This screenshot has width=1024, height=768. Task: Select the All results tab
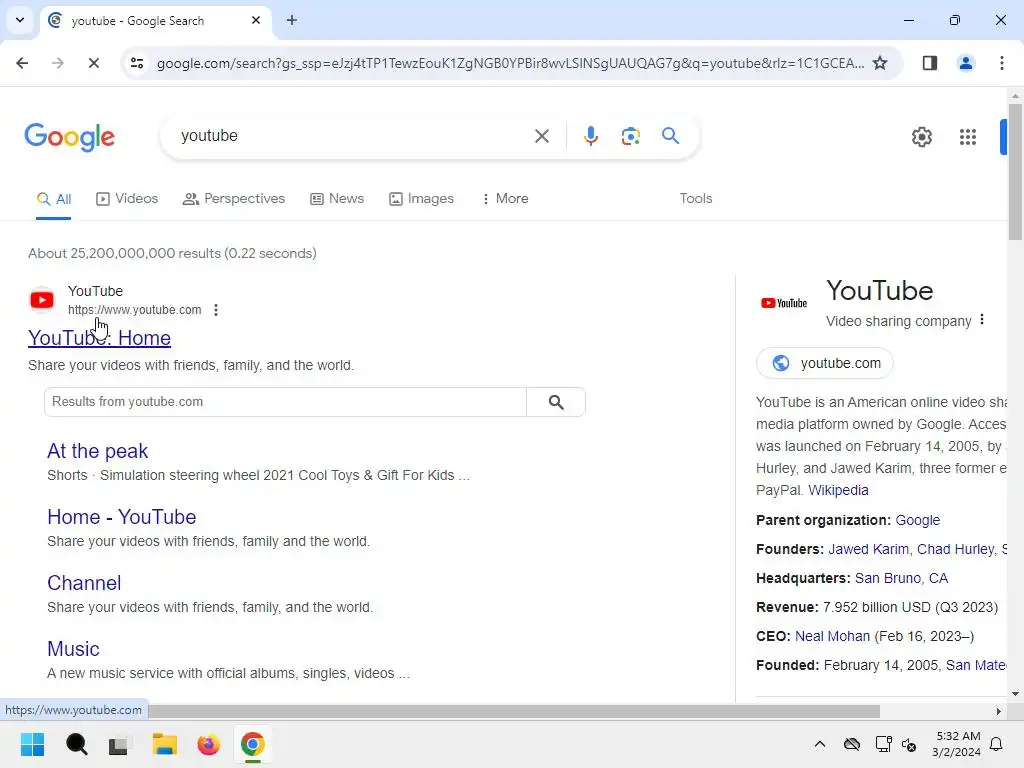tap(54, 199)
